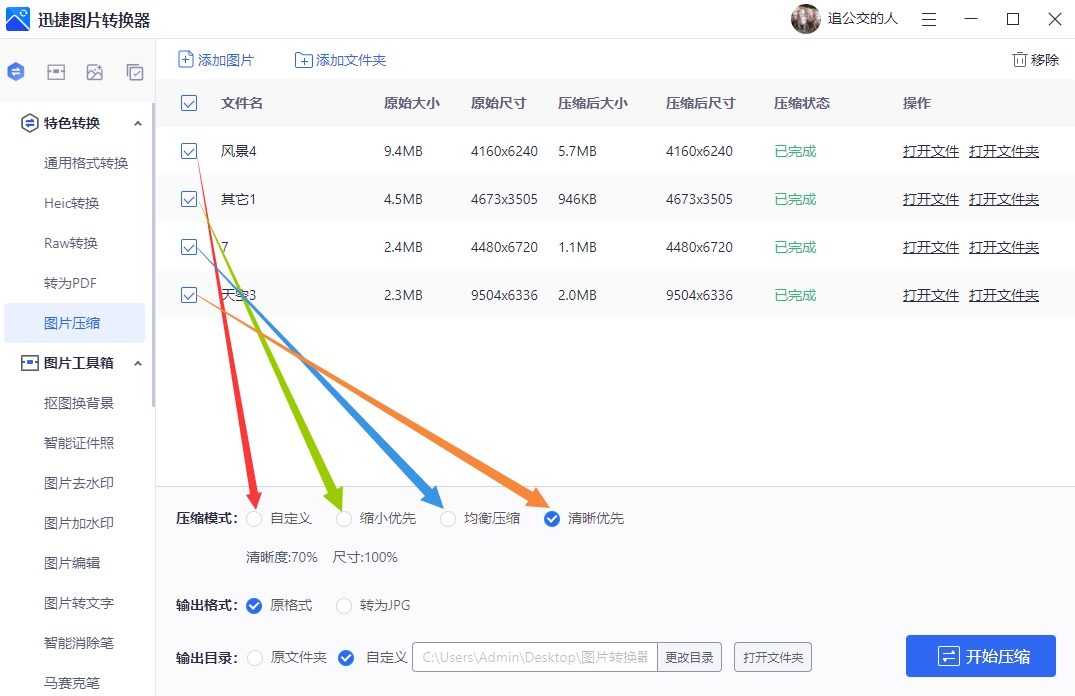
Task: Click the 添加文件夹 folder icon
Action: pos(303,60)
